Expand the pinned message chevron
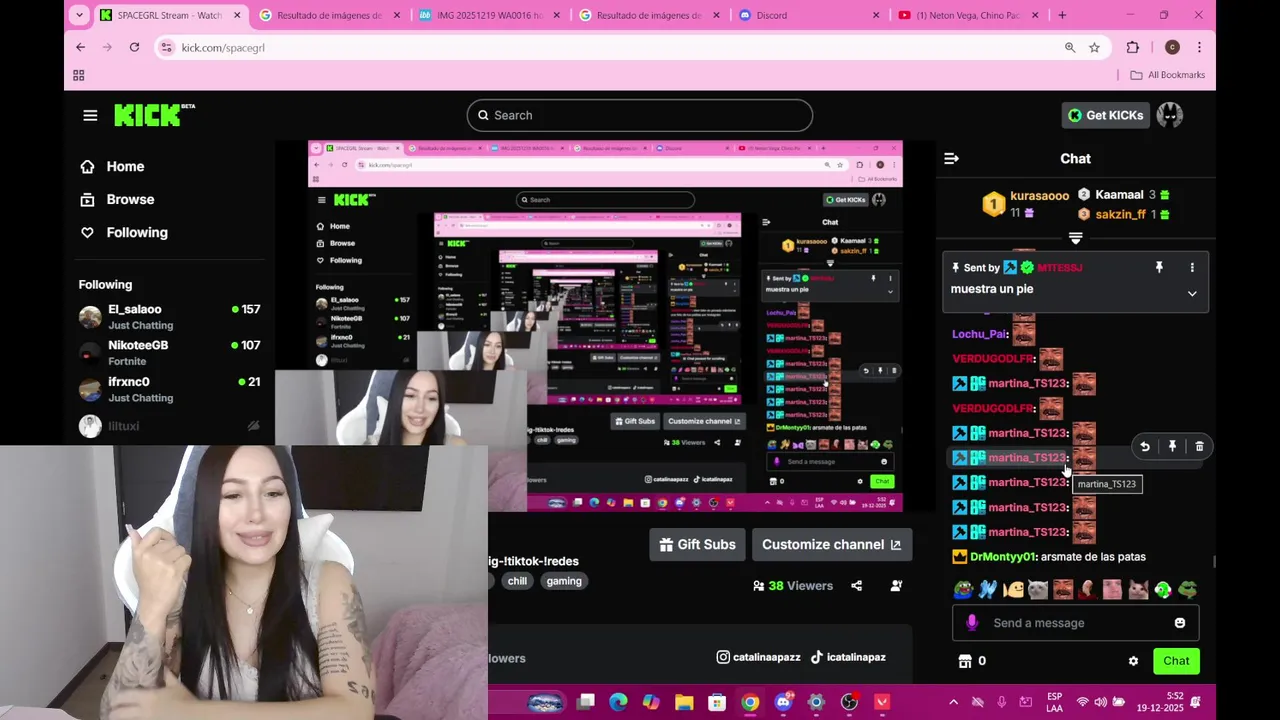Image resolution: width=1280 pixels, height=720 pixels. coord(1192,294)
